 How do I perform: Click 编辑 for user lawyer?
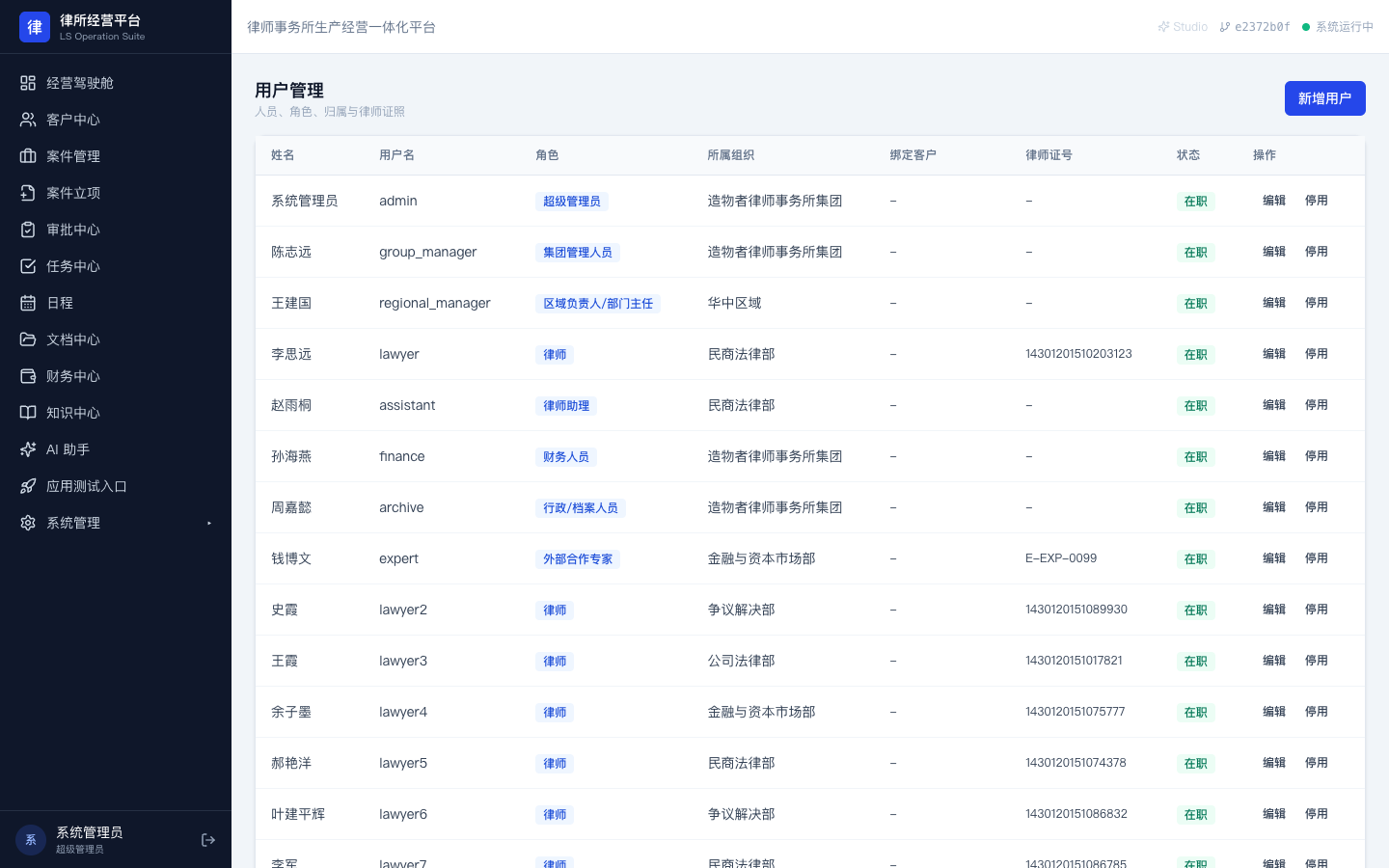[x=1274, y=354]
